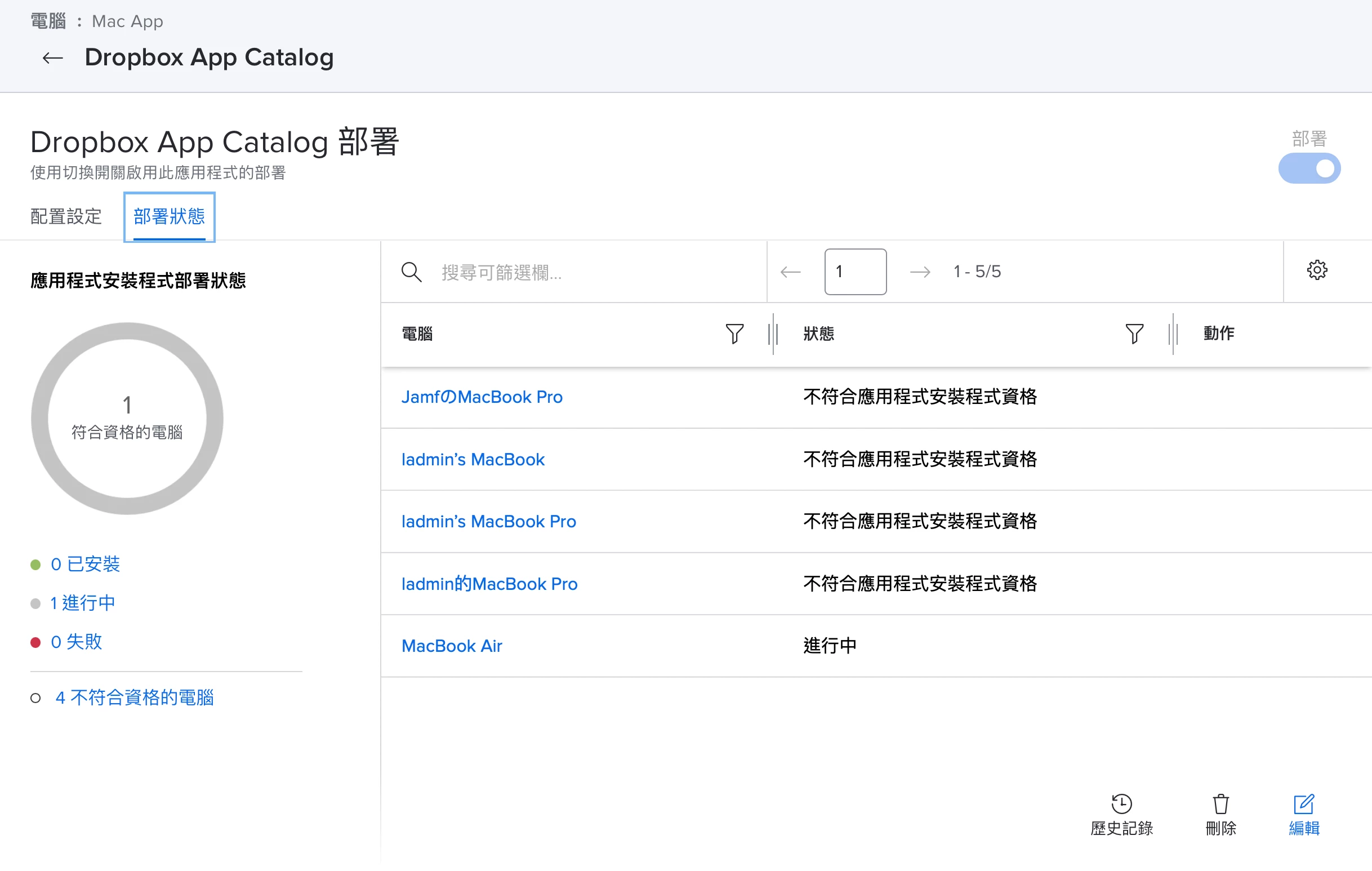
Task: Click the filter icon in 電腦 column
Action: click(734, 334)
